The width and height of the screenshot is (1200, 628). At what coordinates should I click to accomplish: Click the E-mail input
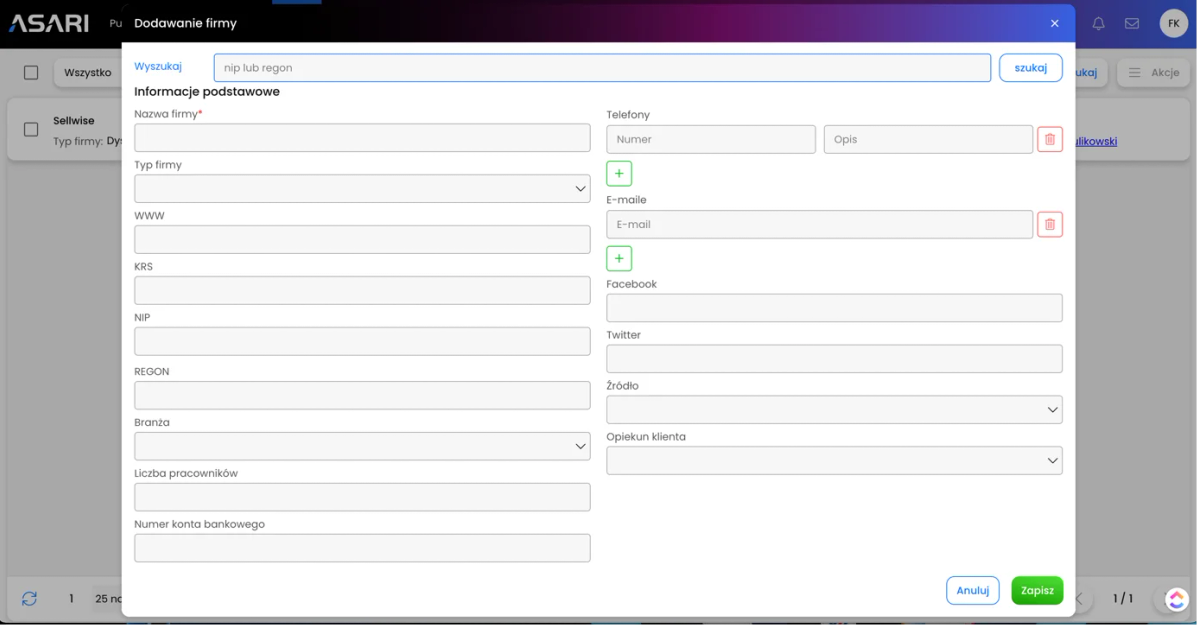(820, 224)
